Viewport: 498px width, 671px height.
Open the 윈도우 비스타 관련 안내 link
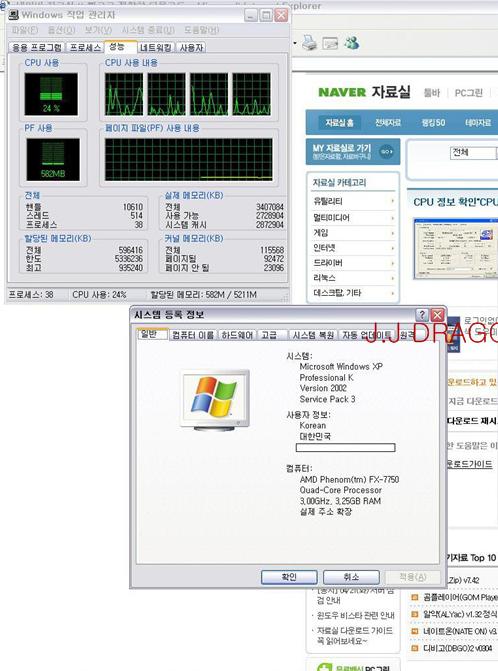(356, 615)
